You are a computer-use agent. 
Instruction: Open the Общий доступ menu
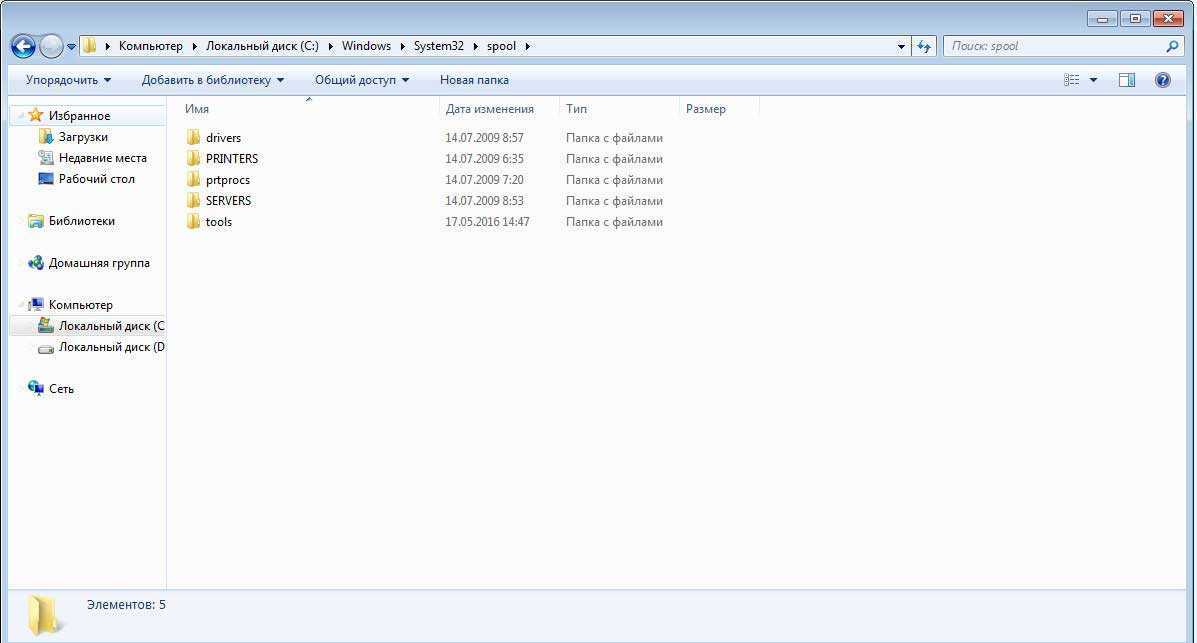point(362,80)
